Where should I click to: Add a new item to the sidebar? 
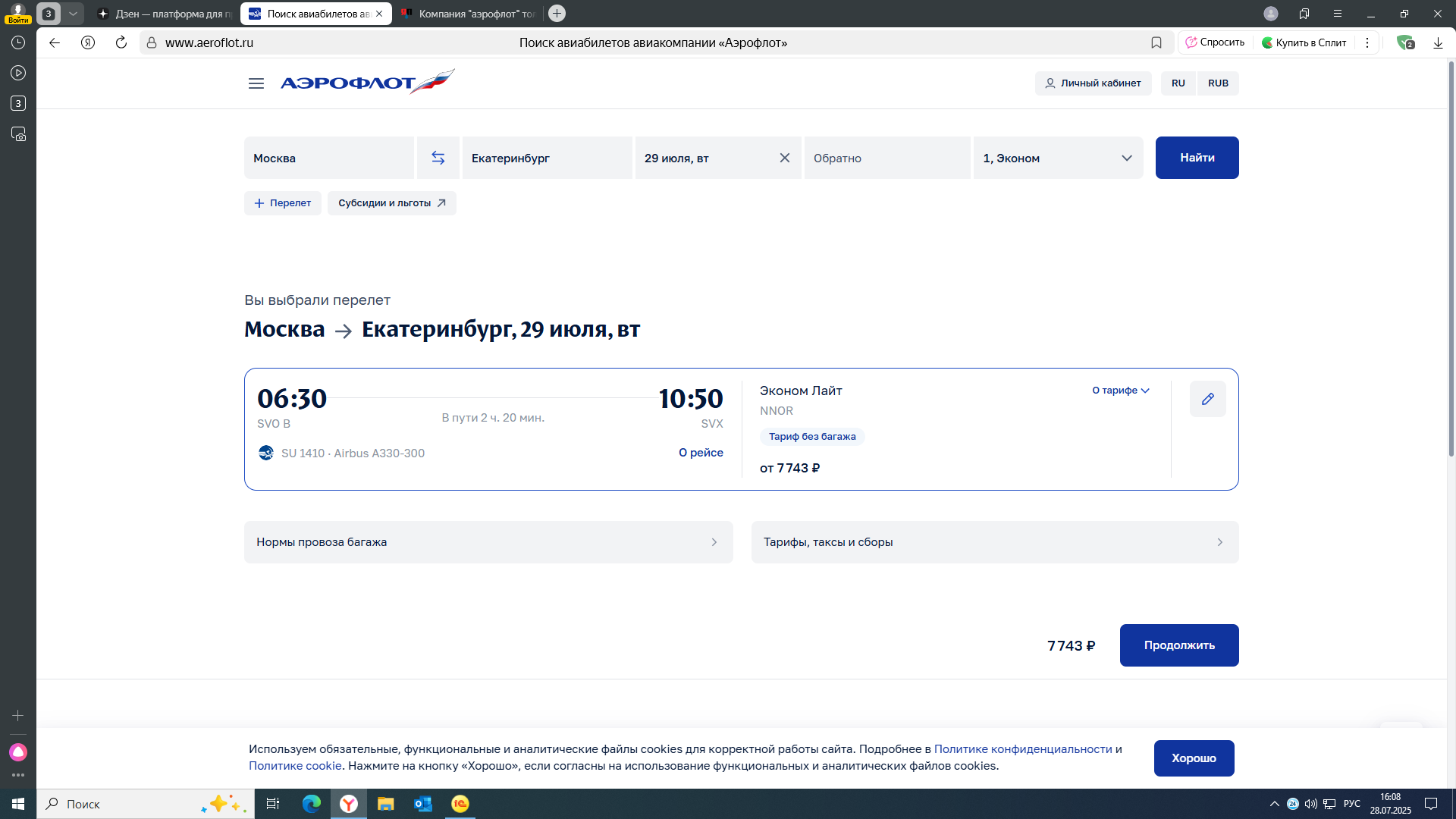(x=18, y=715)
